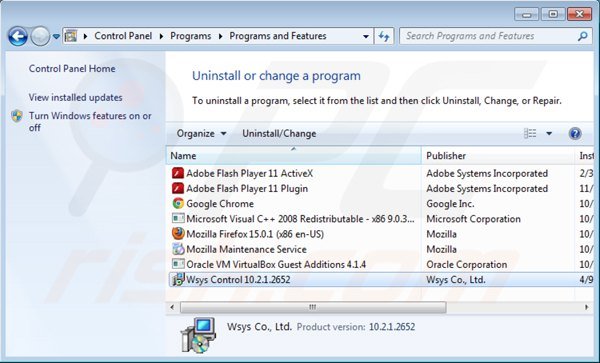Click the Oracle VirtualBox Guest Additions icon
The height and width of the screenshot is (363, 600).
(178, 264)
